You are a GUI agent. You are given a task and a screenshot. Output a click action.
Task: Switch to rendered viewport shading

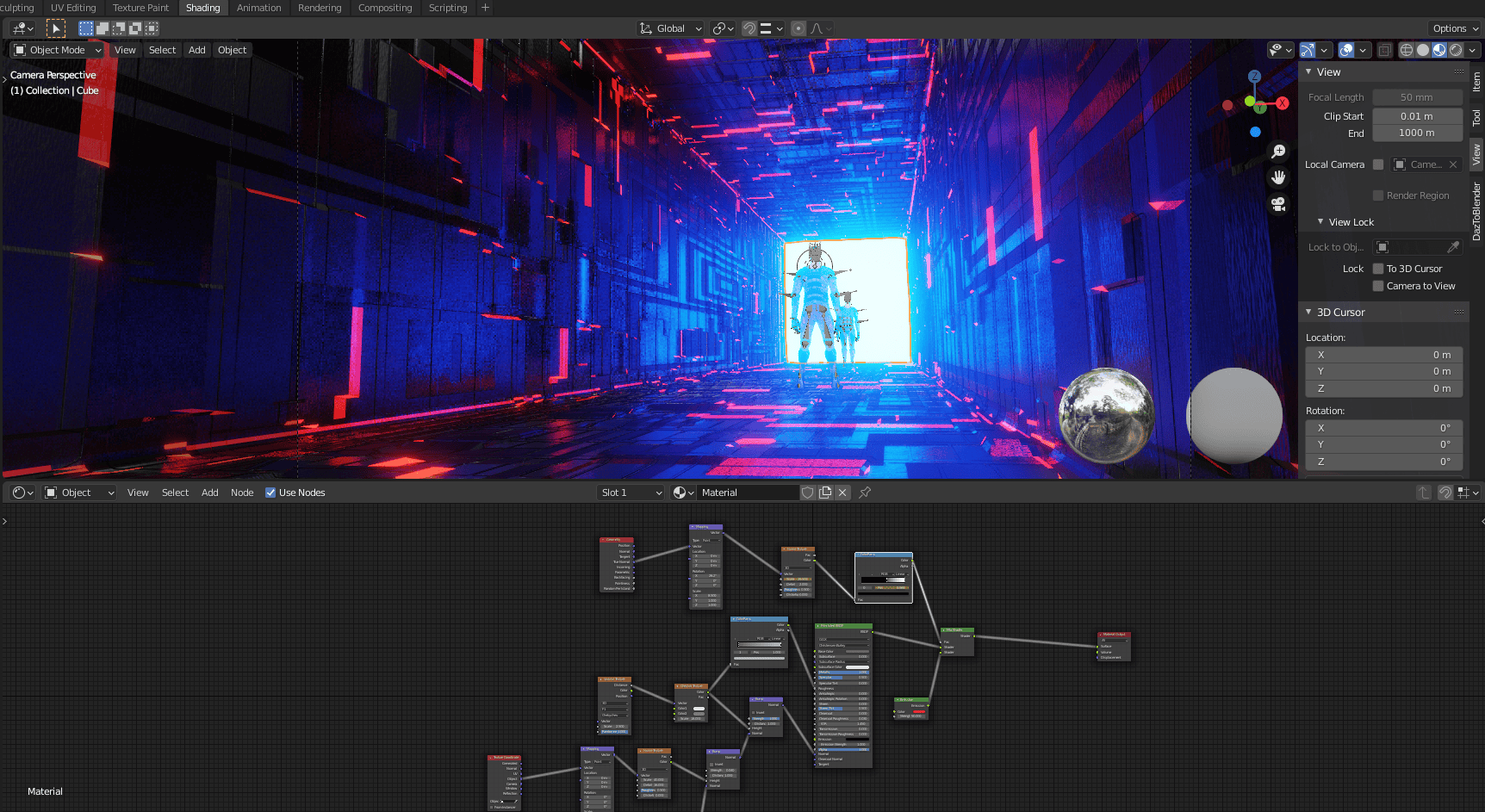click(x=1456, y=50)
